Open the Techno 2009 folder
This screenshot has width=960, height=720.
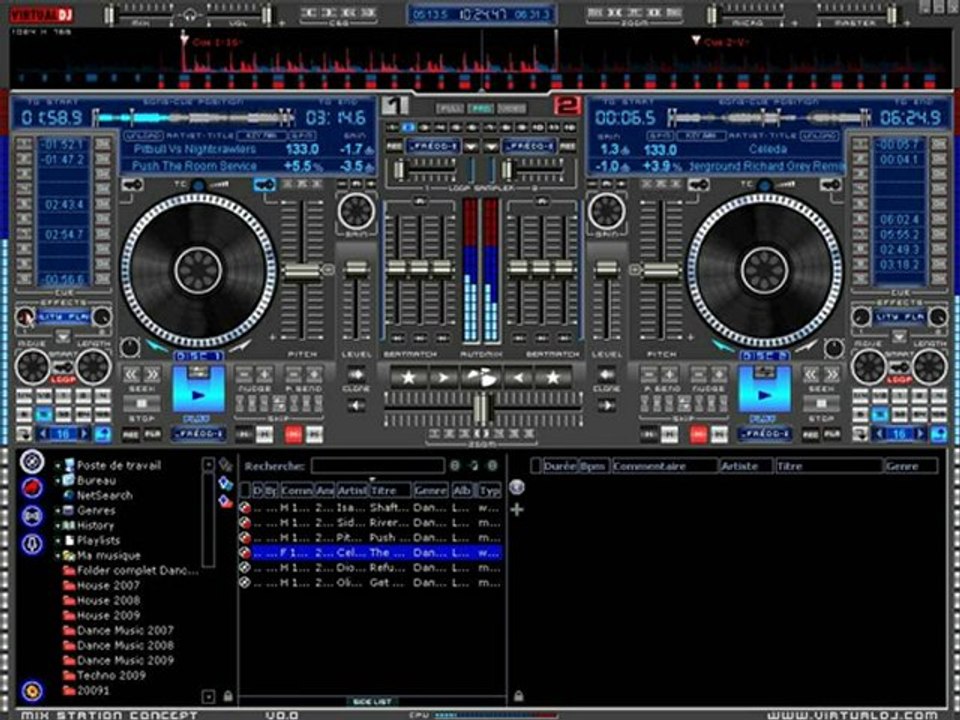tap(111, 675)
